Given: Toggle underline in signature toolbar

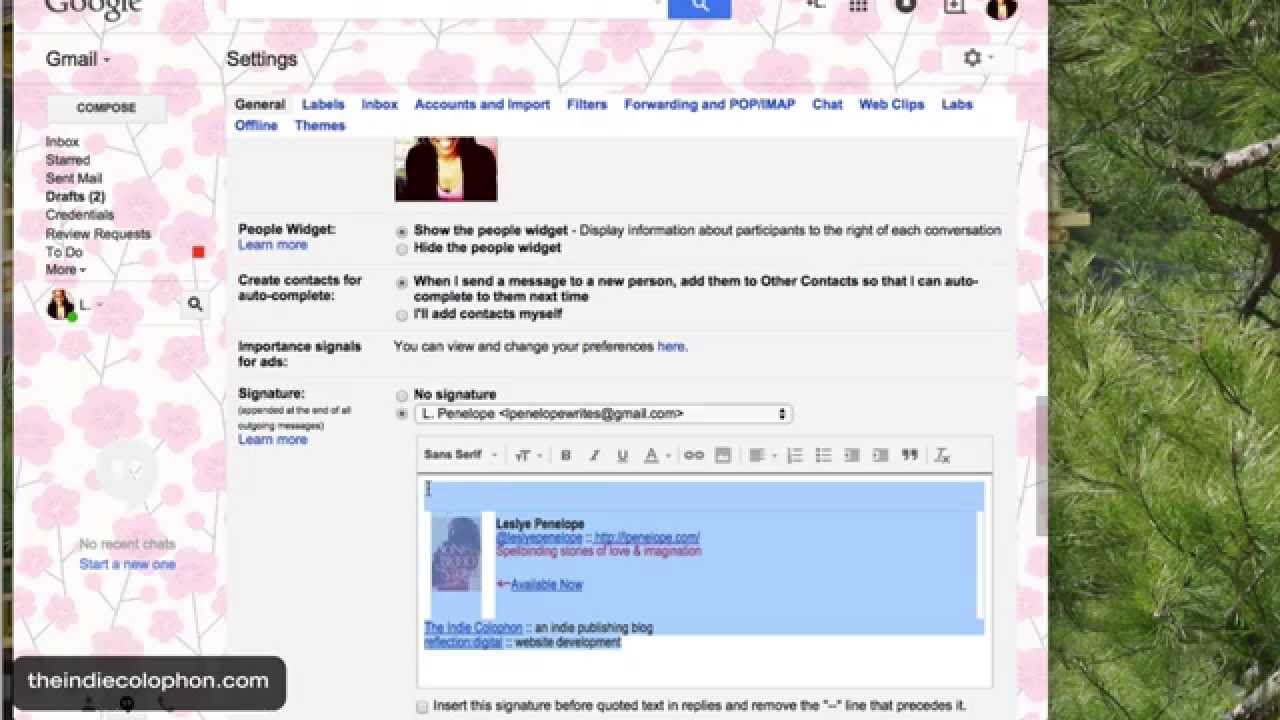Looking at the screenshot, I should 622,455.
